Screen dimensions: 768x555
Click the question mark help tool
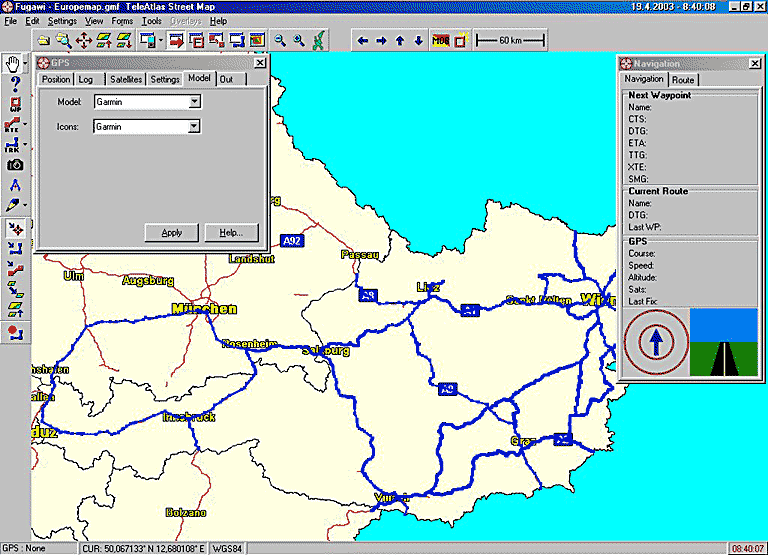point(14,84)
